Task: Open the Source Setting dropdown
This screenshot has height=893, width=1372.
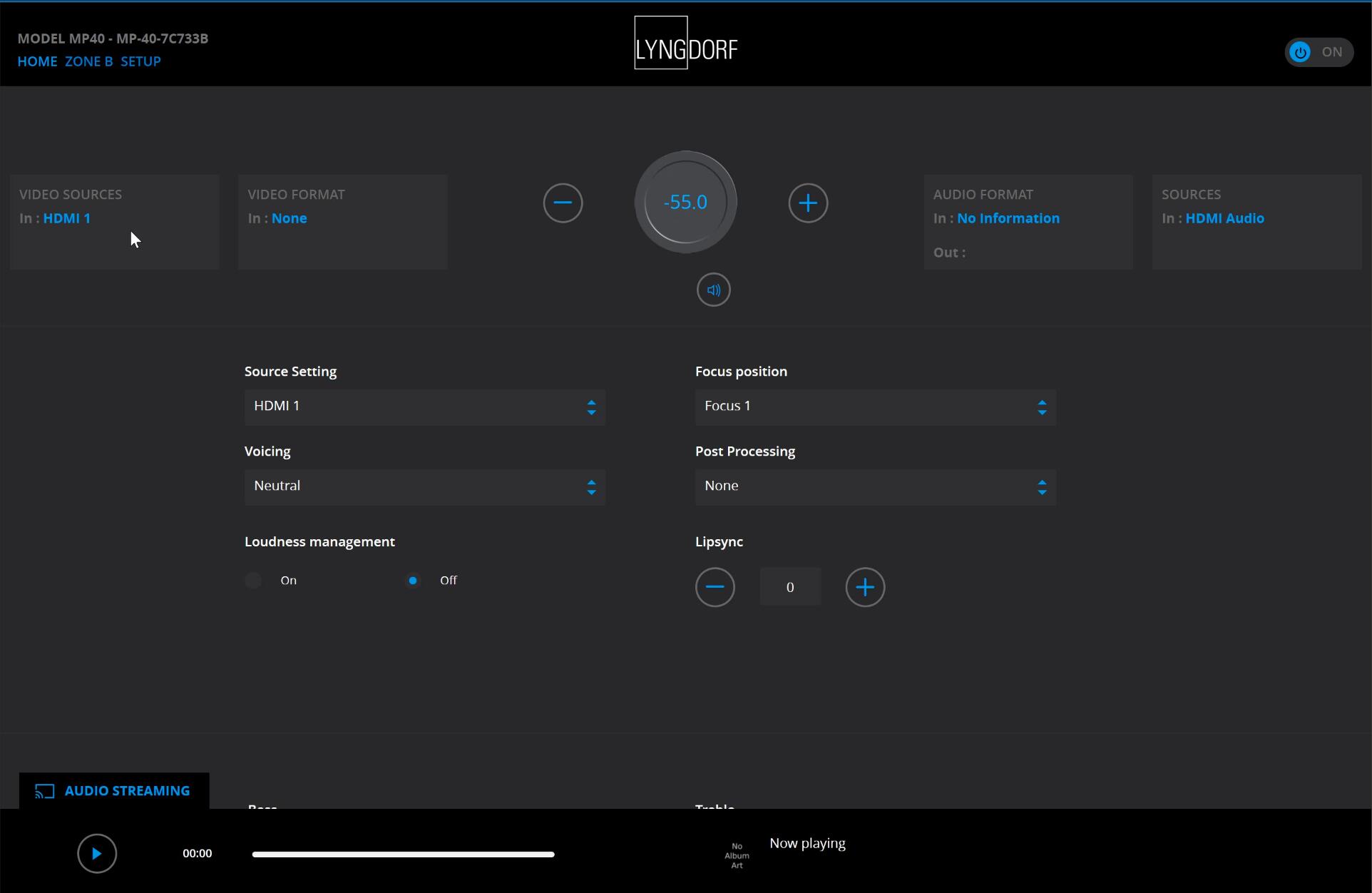Action: (x=424, y=407)
